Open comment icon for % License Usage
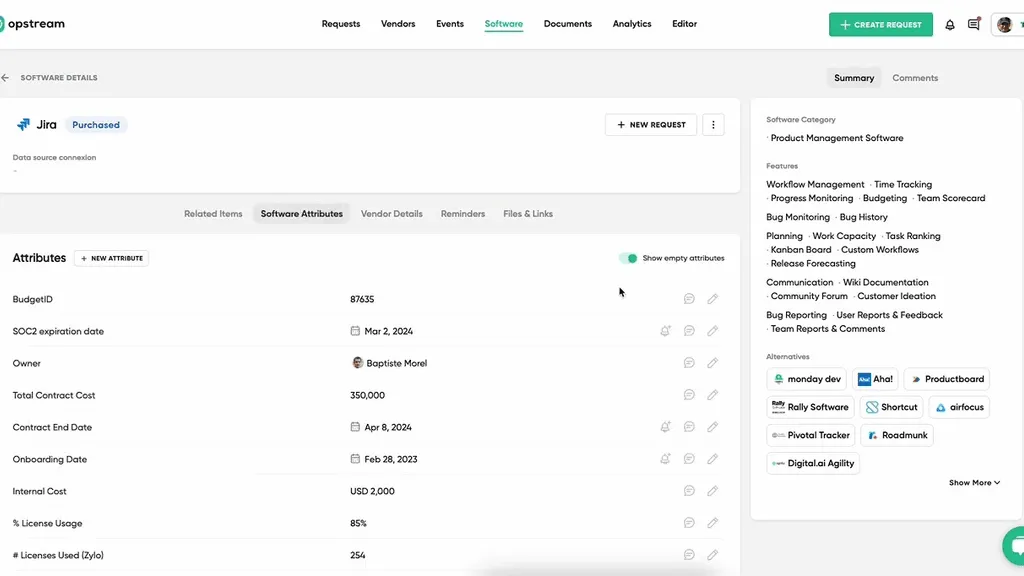Image resolution: width=1024 pixels, height=576 pixels. point(689,523)
